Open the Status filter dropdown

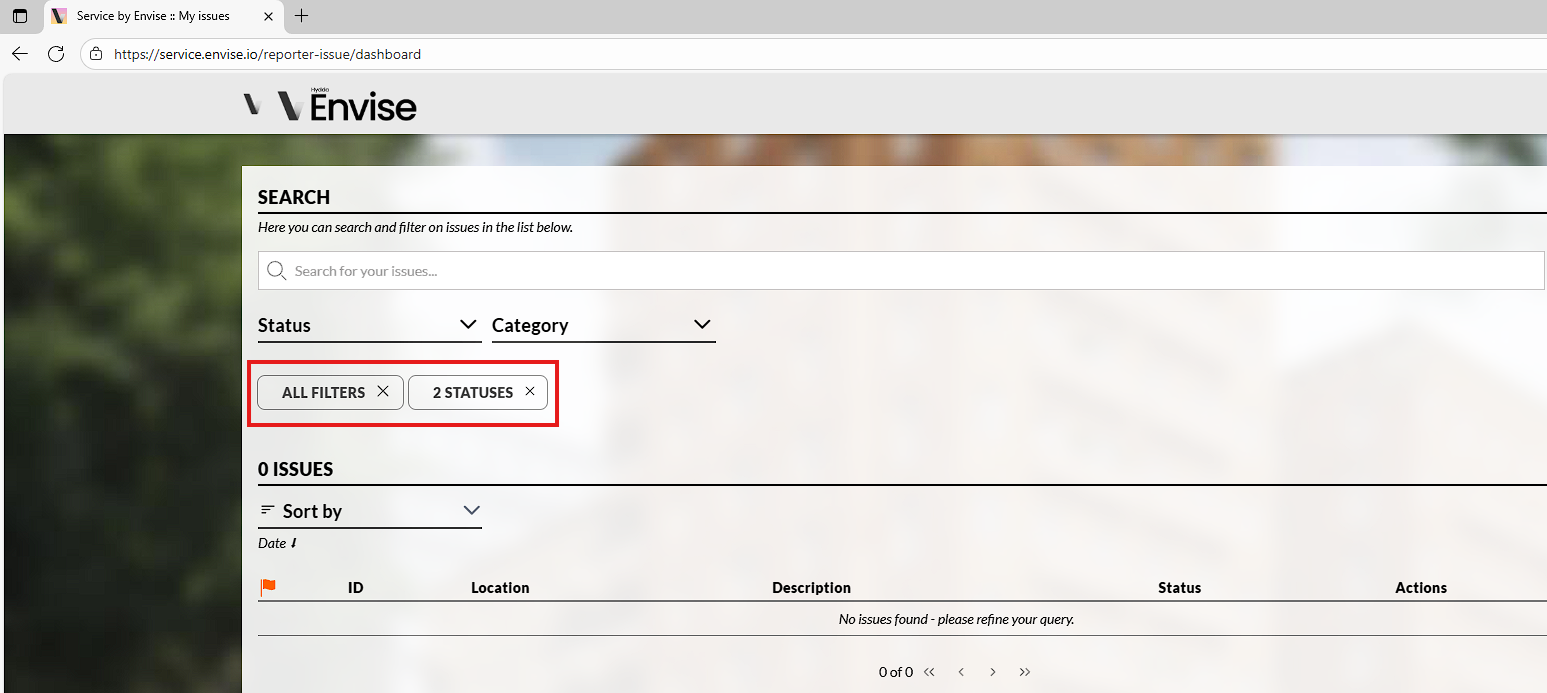369,325
